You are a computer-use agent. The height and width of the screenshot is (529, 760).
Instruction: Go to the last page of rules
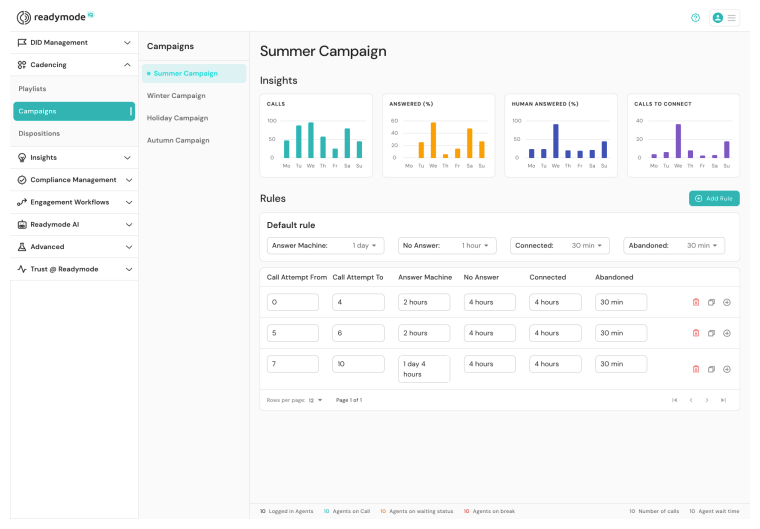coord(723,400)
